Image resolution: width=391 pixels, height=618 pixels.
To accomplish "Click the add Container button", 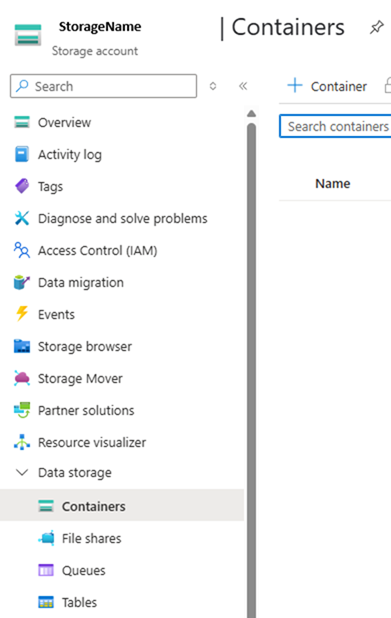I will point(327,86).
